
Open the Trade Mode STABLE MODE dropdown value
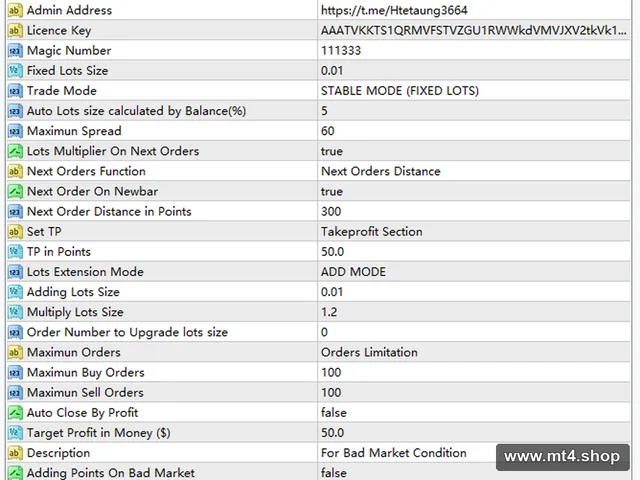point(474,91)
